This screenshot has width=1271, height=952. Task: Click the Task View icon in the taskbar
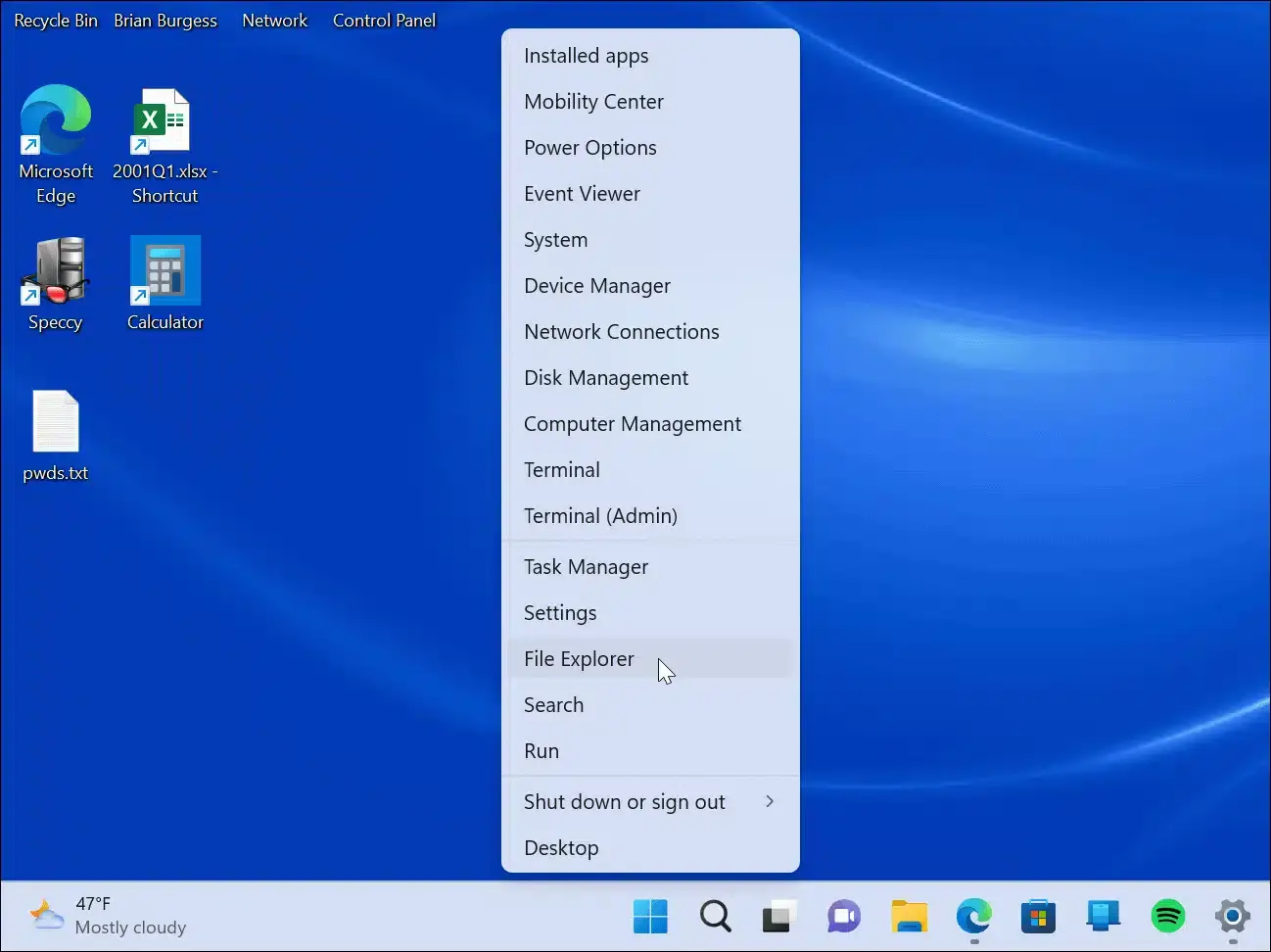(x=778, y=917)
